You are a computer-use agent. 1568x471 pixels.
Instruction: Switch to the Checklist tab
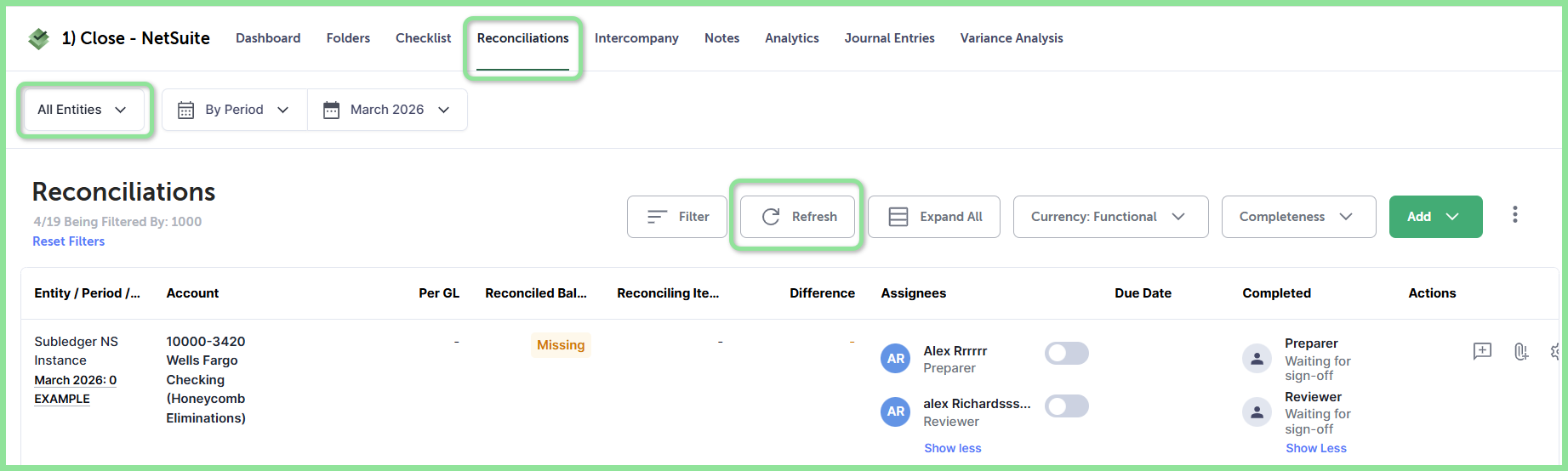pyautogui.click(x=423, y=38)
